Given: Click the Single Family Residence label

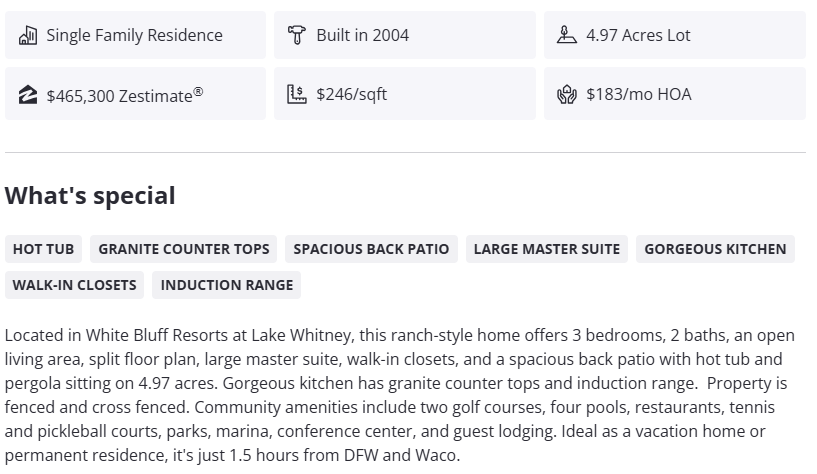Looking at the screenshot, I should click(x=134, y=35).
